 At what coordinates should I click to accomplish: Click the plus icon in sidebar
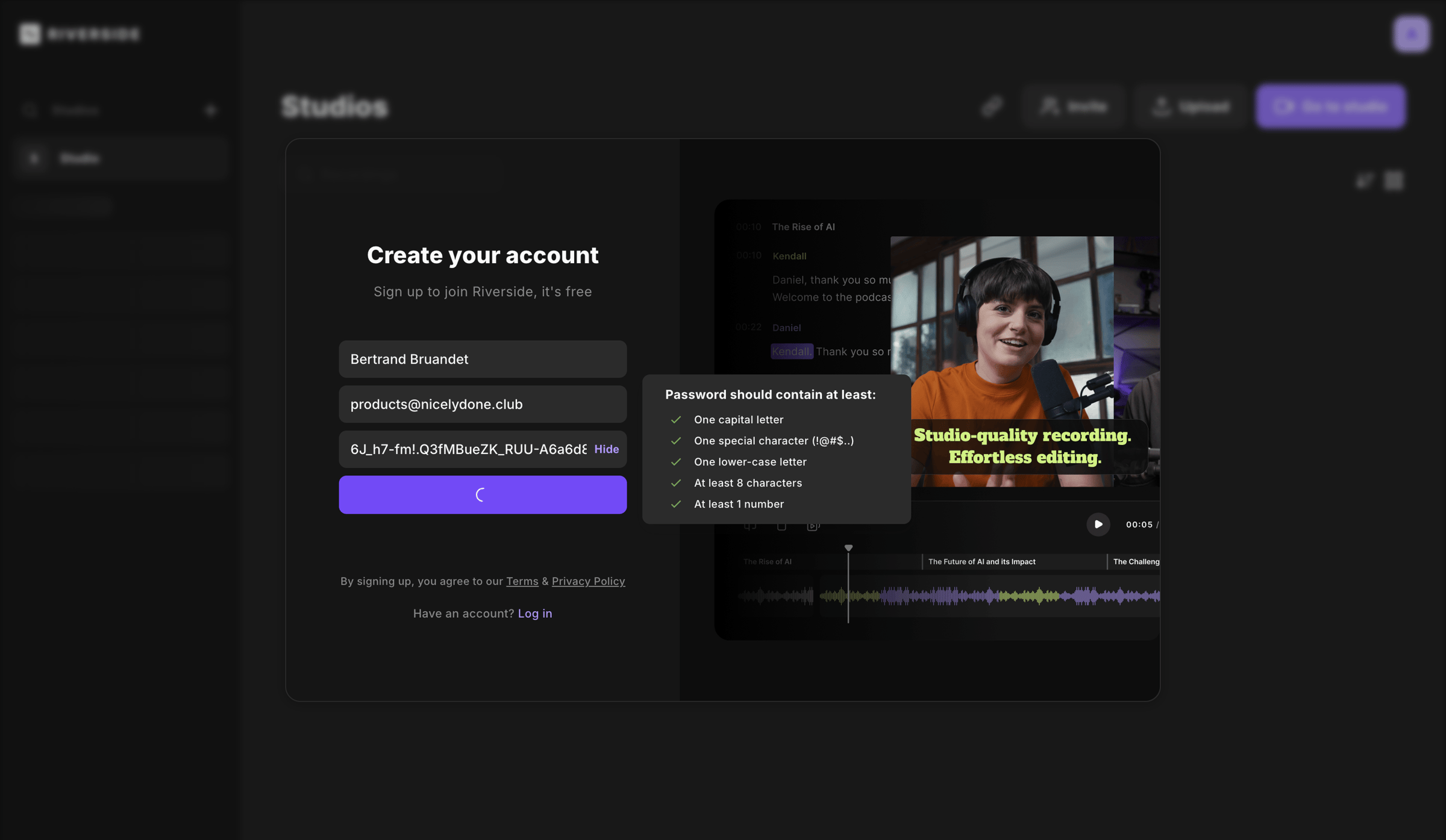click(x=211, y=110)
